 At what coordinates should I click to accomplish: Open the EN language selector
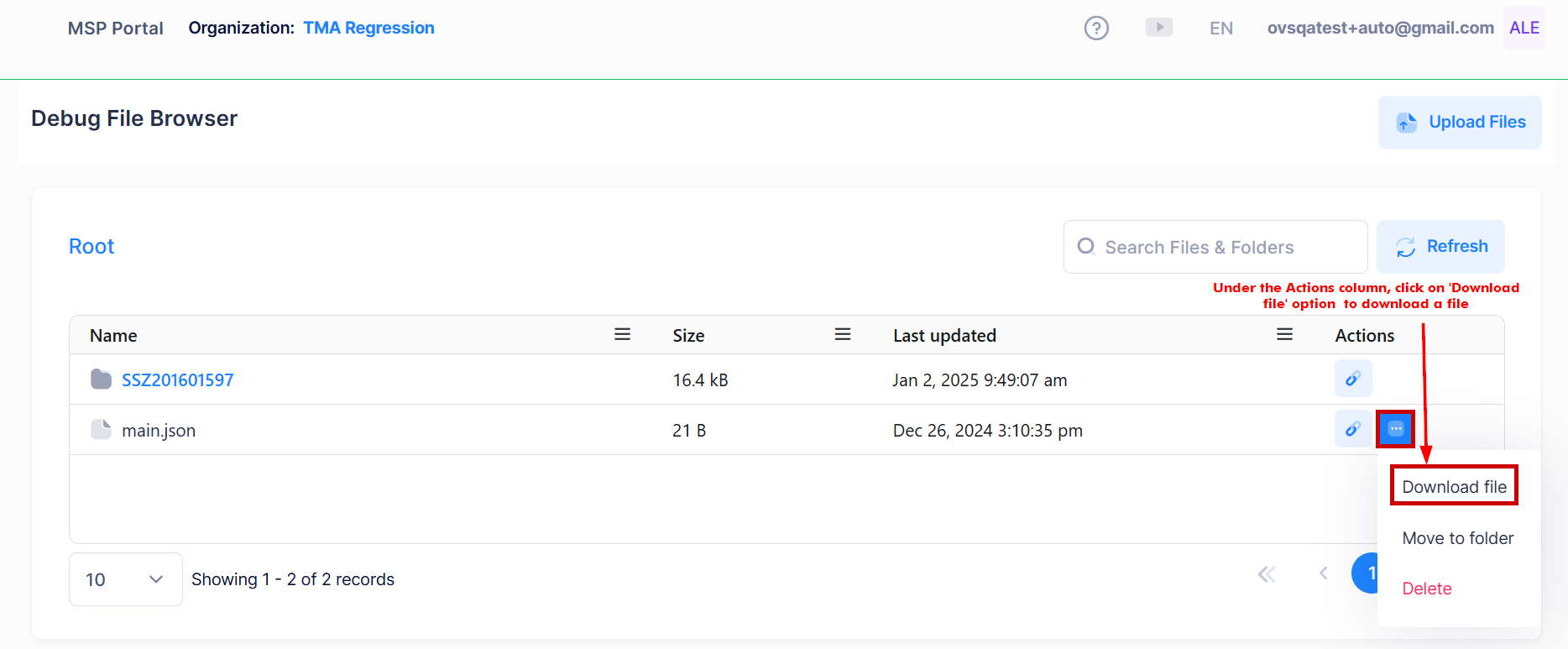[x=1220, y=29]
